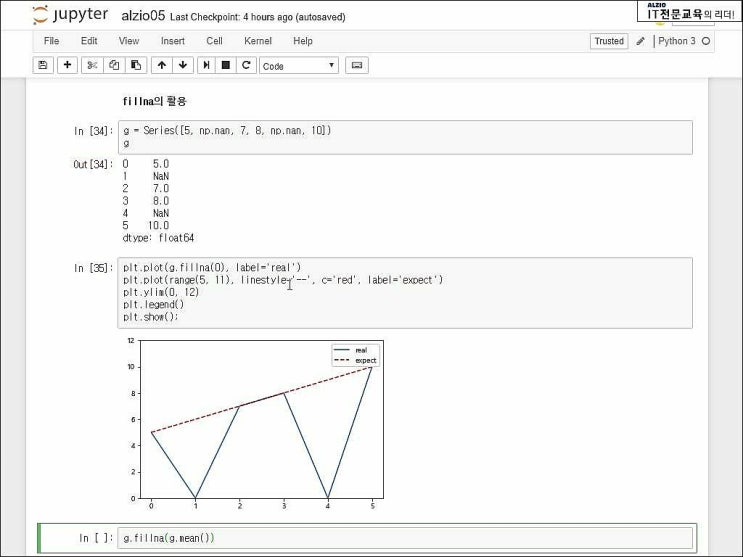
Task: Click the plot output chart image
Action: (254, 425)
